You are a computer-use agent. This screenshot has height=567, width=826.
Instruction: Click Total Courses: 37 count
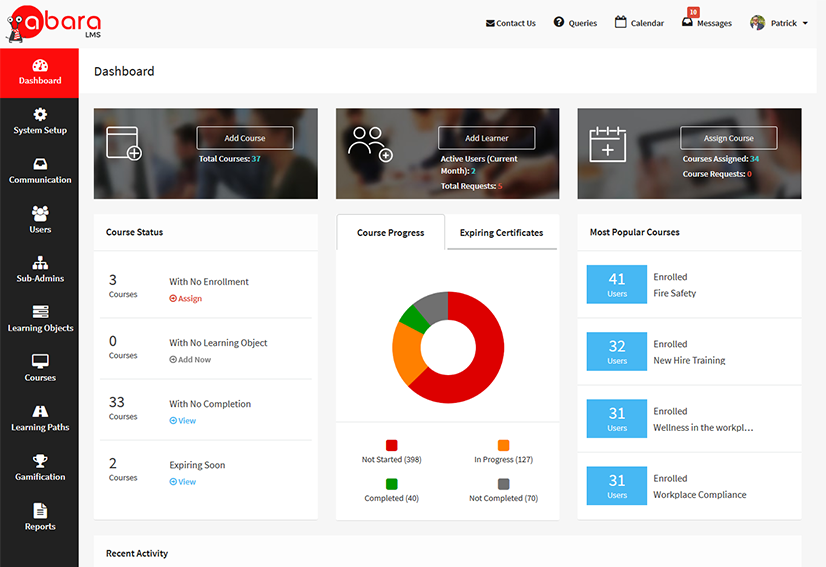click(230, 159)
